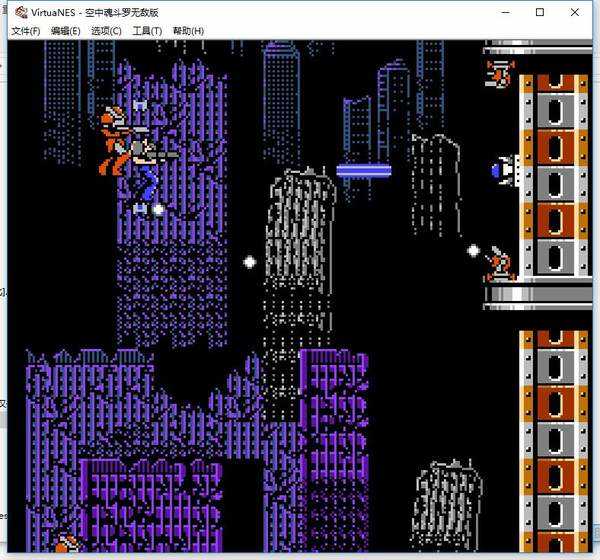Open the 选项(C) menu
Image resolution: width=600 pixels, height=560 pixels.
[x=106, y=31]
